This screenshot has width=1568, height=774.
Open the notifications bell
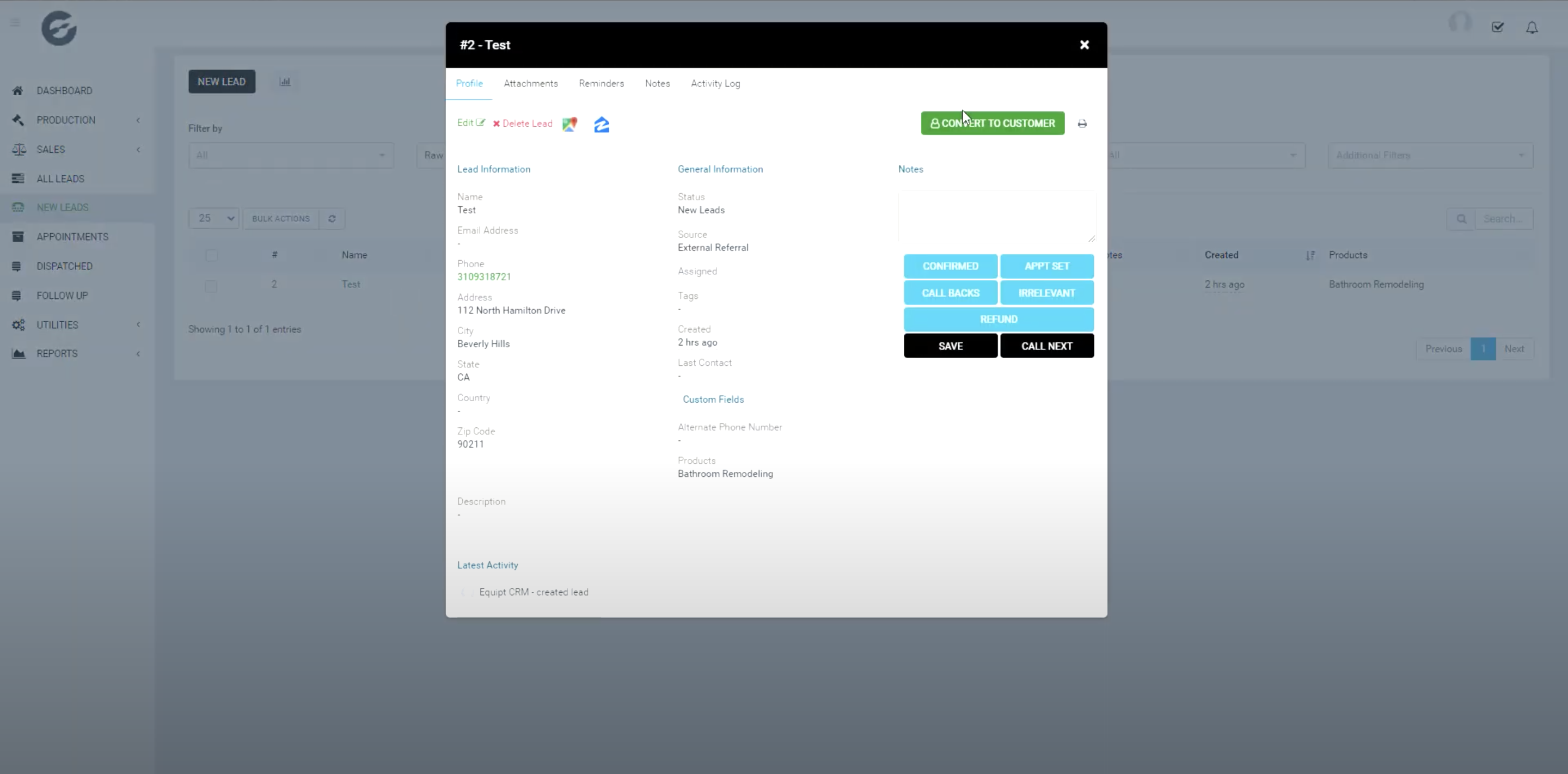click(1532, 27)
